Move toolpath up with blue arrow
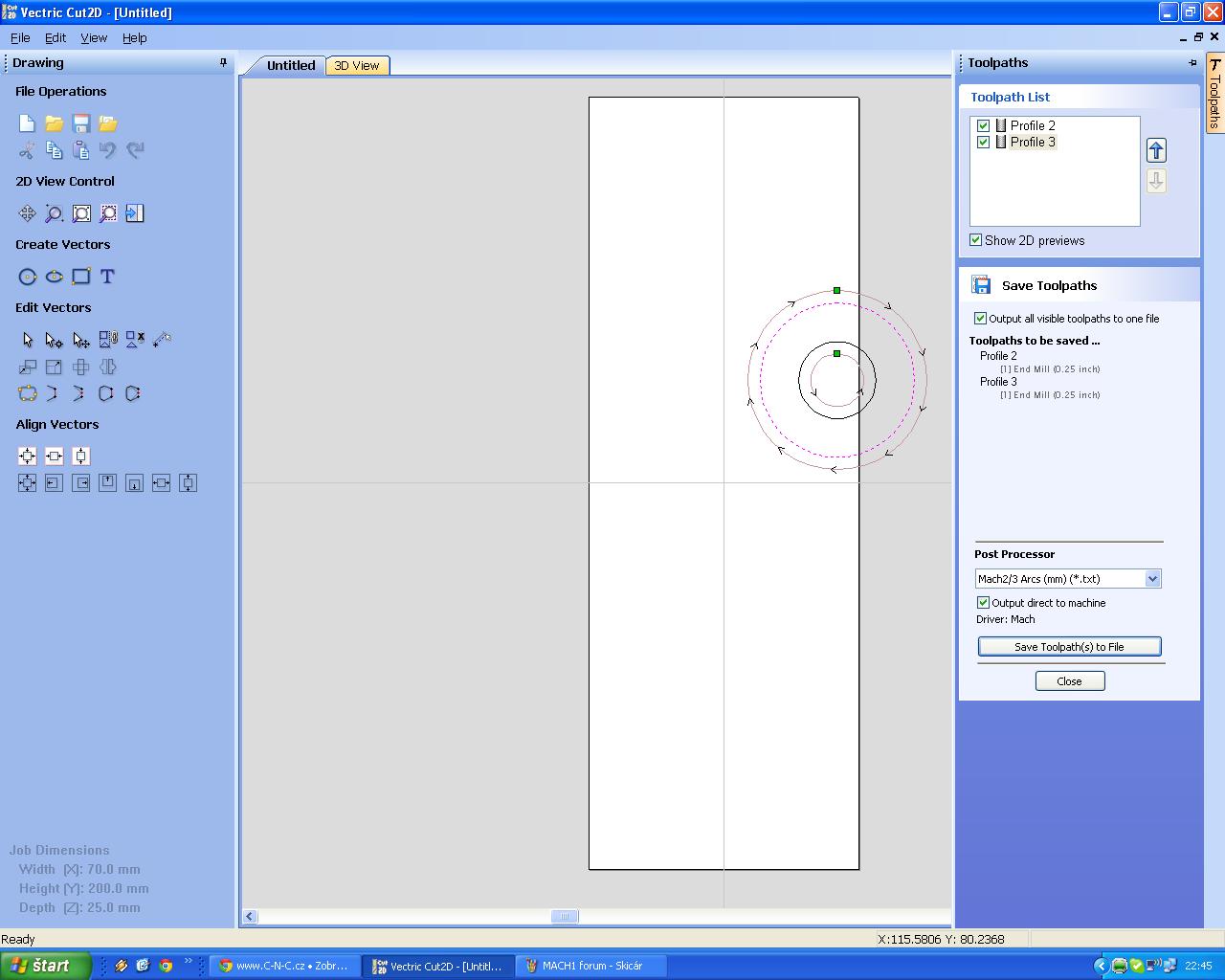Viewport: 1225px width, 980px height. [x=1156, y=150]
